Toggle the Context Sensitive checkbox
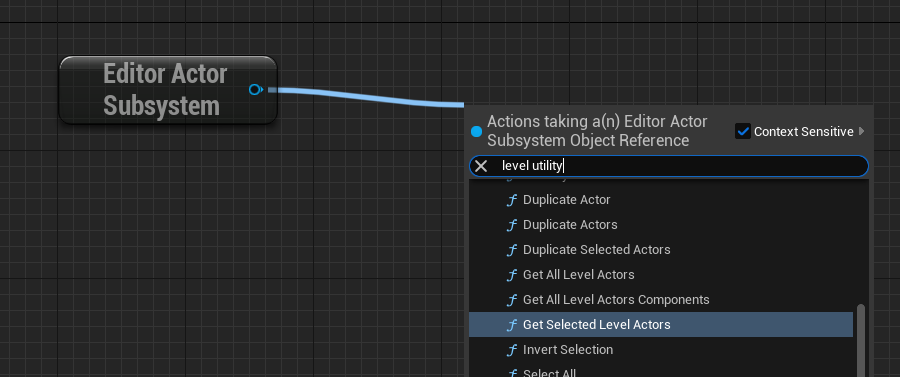The height and width of the screenshot is (377, 900). click(743, 131)
